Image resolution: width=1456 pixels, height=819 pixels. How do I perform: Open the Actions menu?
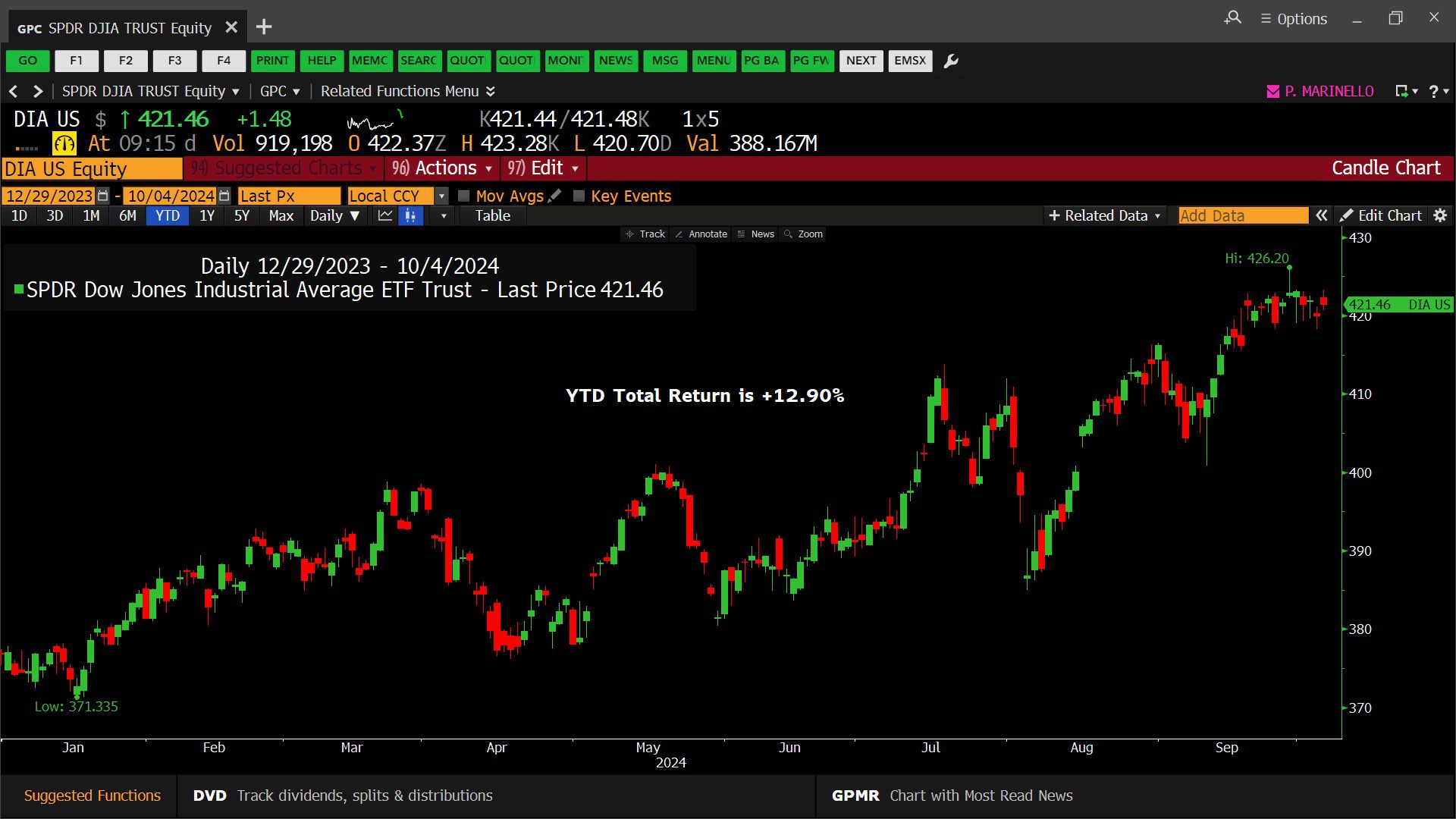(442, 168)
